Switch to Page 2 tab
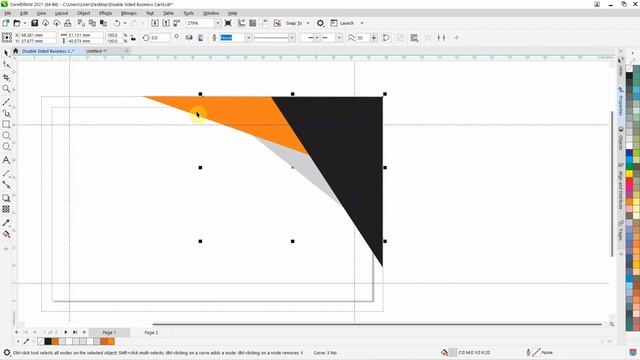 coord(151,333)
